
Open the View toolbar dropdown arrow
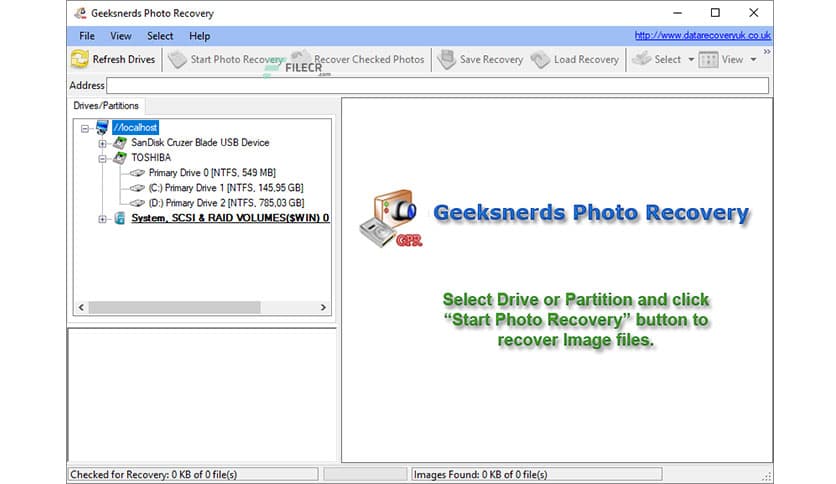coord(753,59)
